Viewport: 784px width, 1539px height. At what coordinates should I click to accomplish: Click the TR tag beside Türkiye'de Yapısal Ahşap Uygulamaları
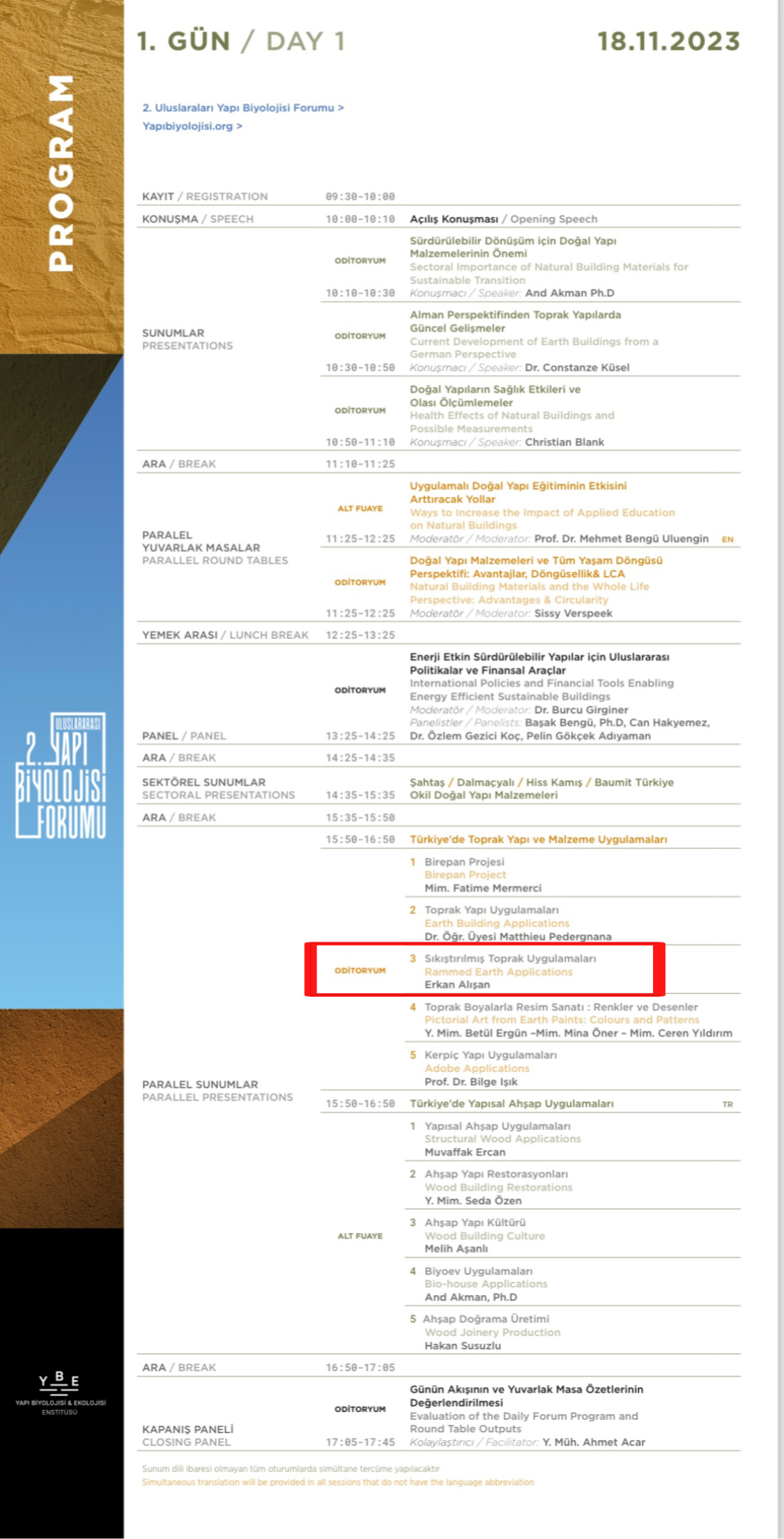tap(727, 1104)
